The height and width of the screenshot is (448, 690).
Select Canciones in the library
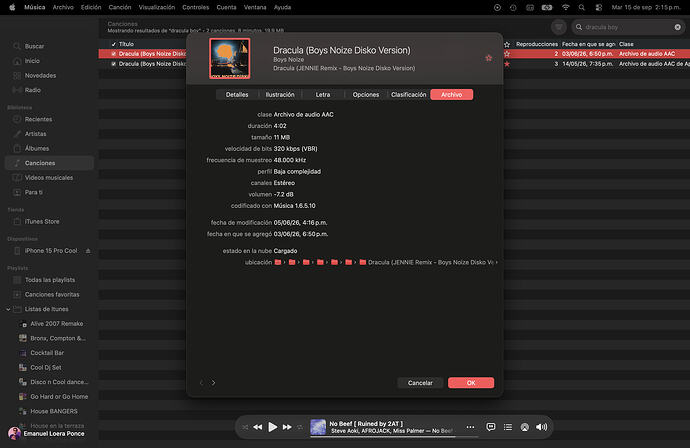click(x=49, y=163)
